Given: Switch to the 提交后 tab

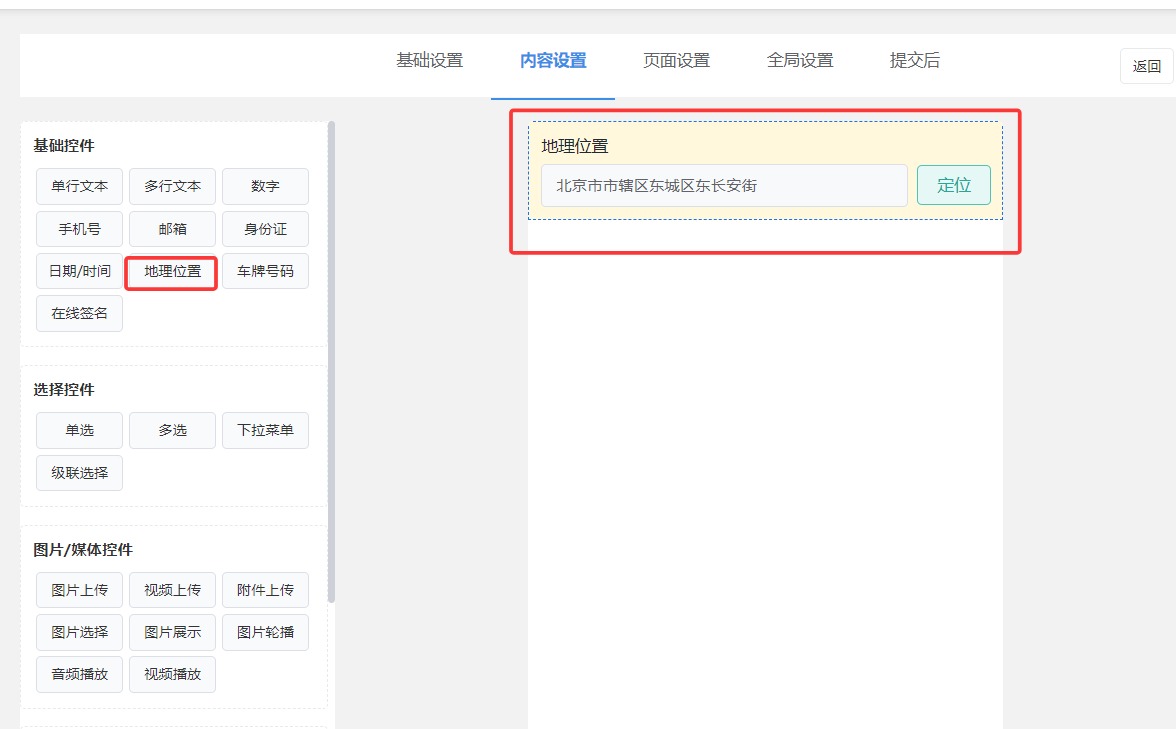Looking at the screenshot, I should pos(914,60).
